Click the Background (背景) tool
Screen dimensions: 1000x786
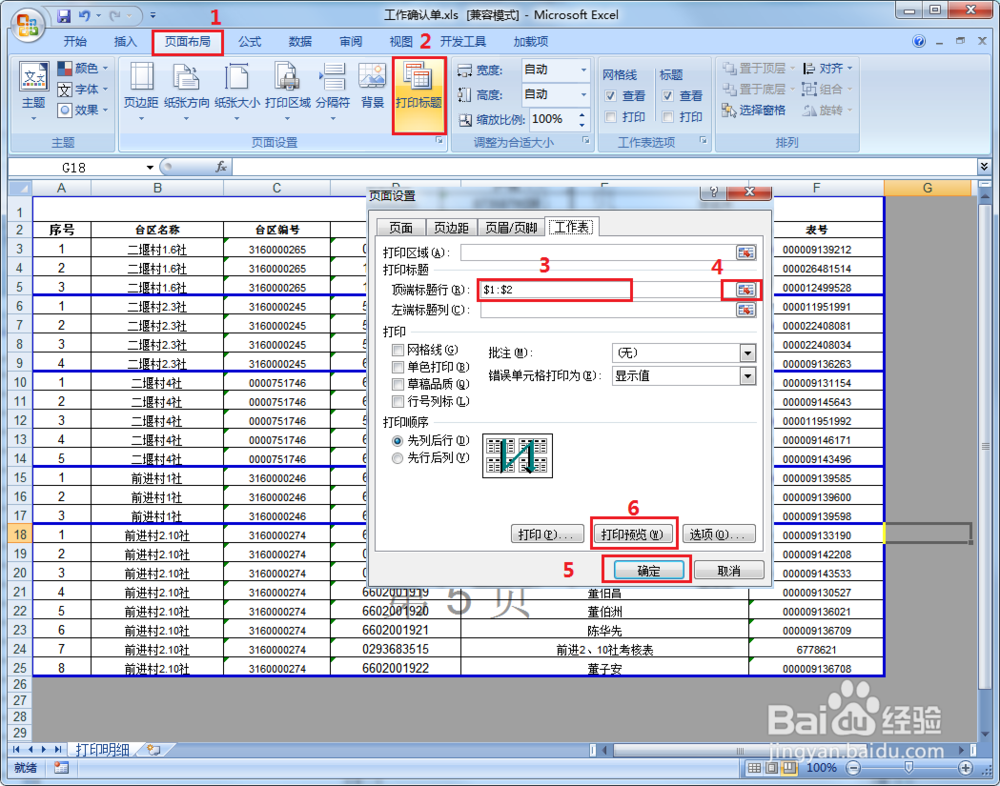tap(372, 86)
